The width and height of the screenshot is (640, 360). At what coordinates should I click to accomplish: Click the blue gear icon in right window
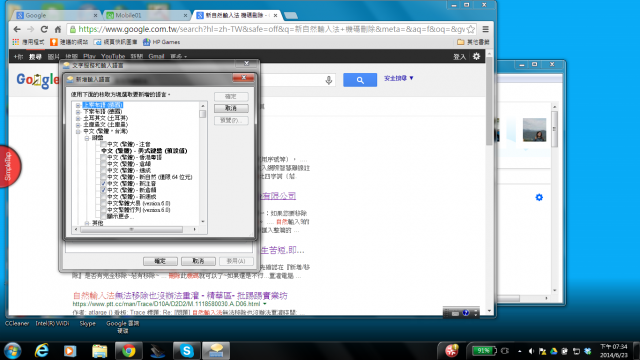tap(539, 197)
